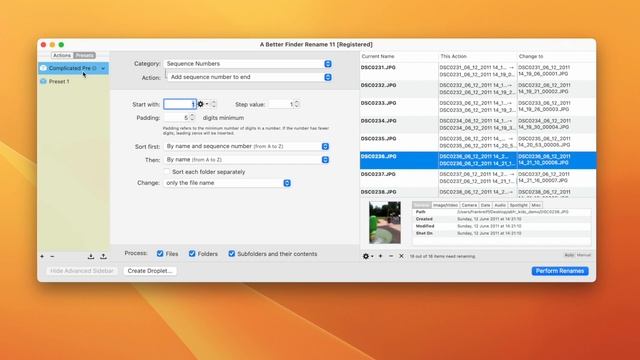Open the Date metadata tab

485,205
